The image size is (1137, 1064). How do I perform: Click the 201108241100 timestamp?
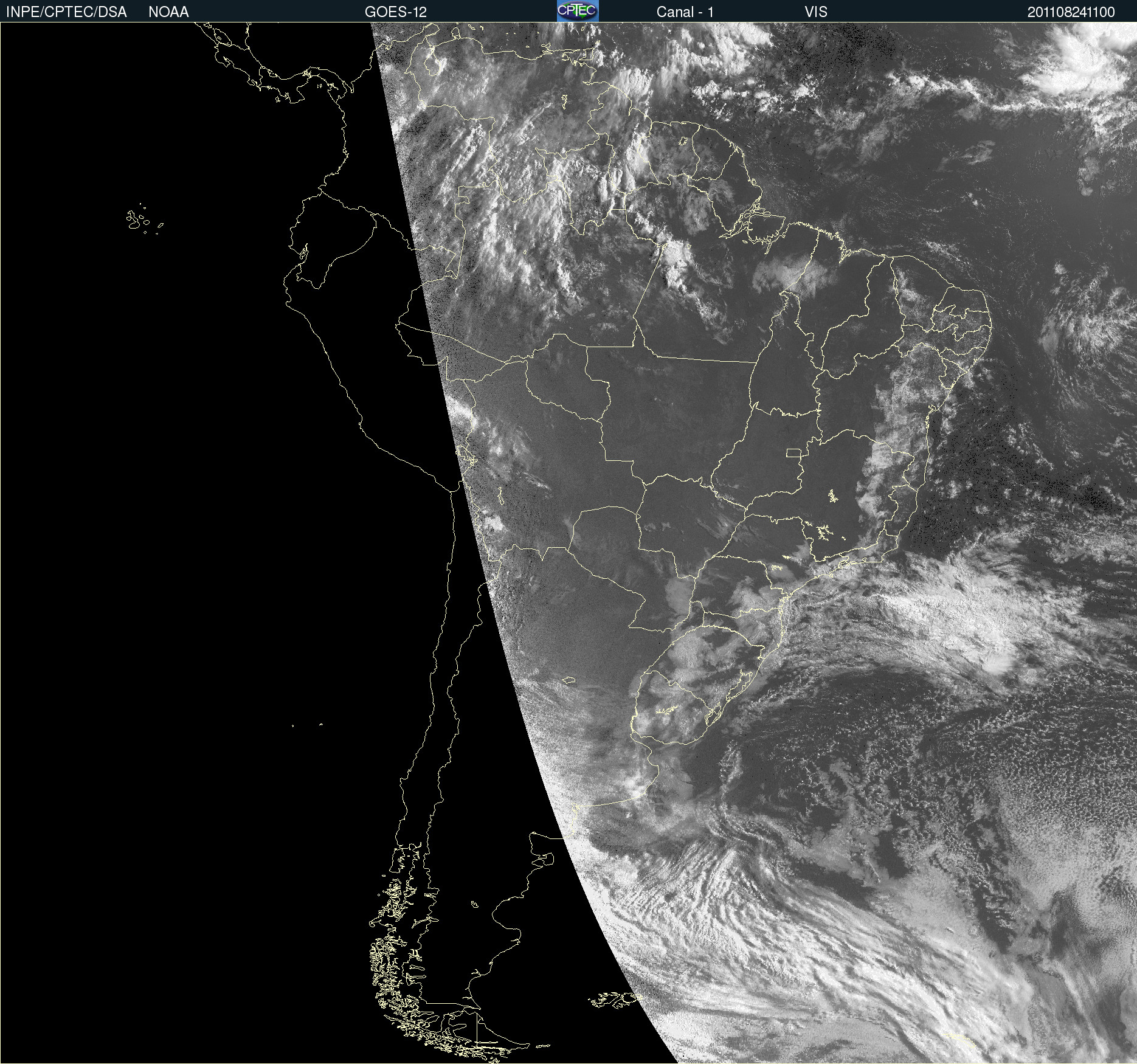pyautogui.click(x=1071, y=12)
